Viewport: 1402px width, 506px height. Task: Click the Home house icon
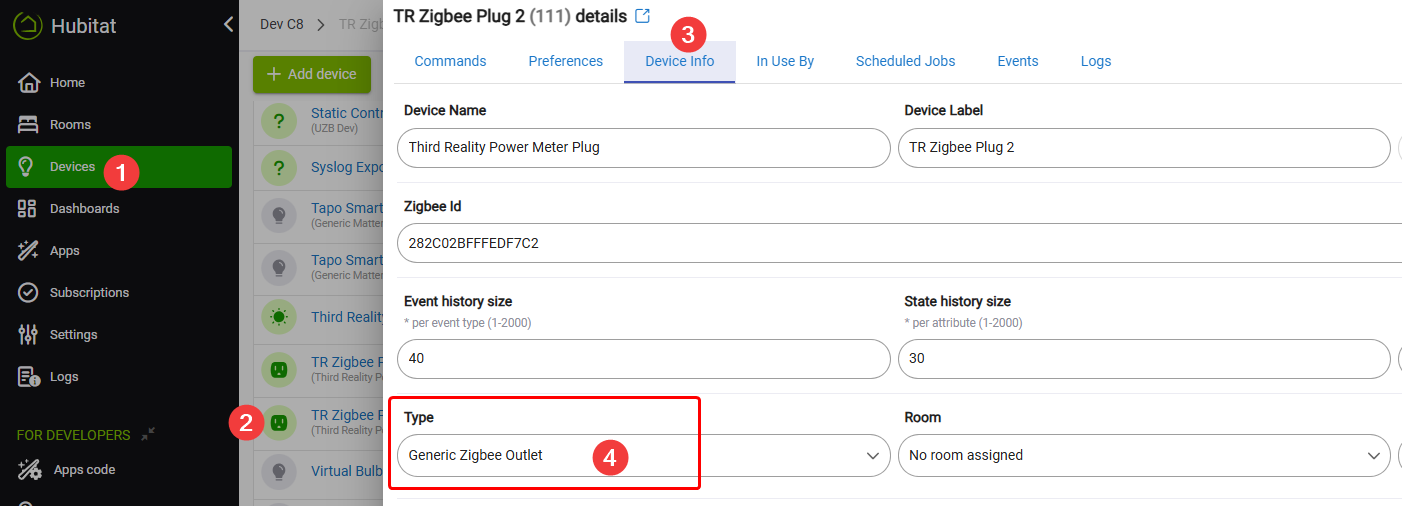click(29, 82)
